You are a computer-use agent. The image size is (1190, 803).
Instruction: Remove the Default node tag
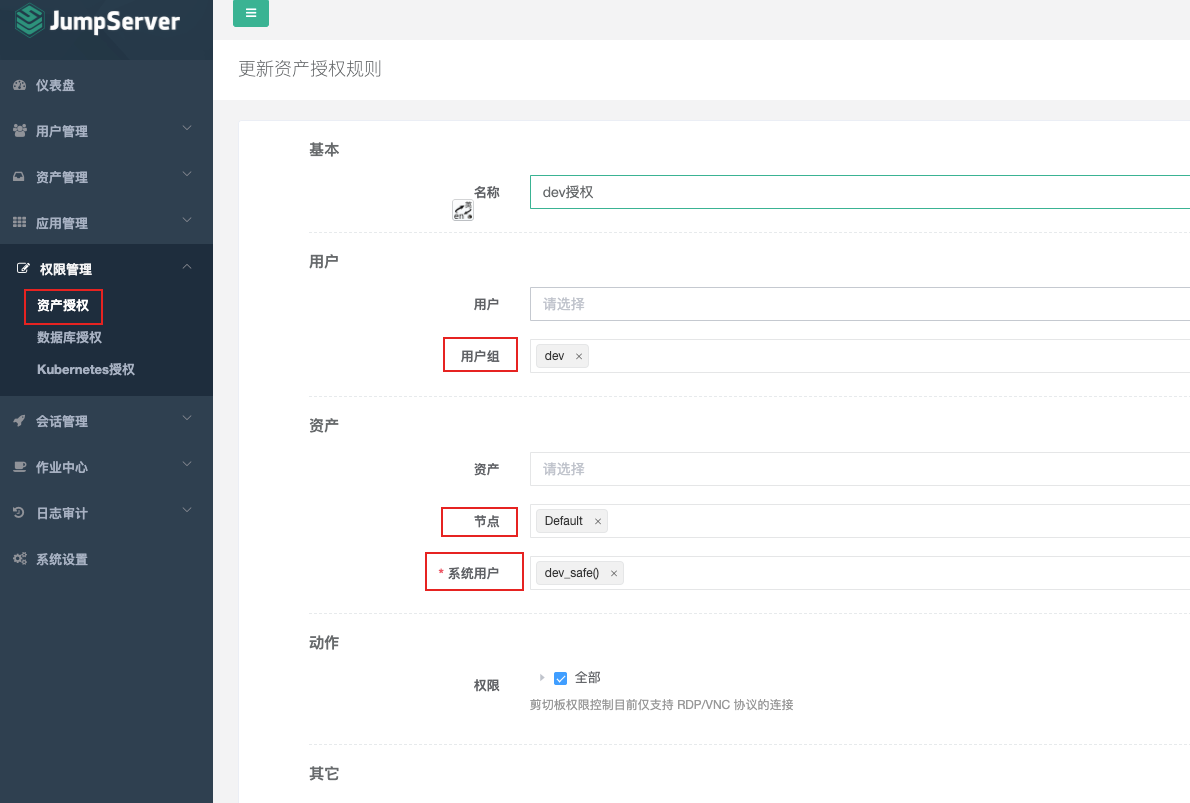click(598, 521)
